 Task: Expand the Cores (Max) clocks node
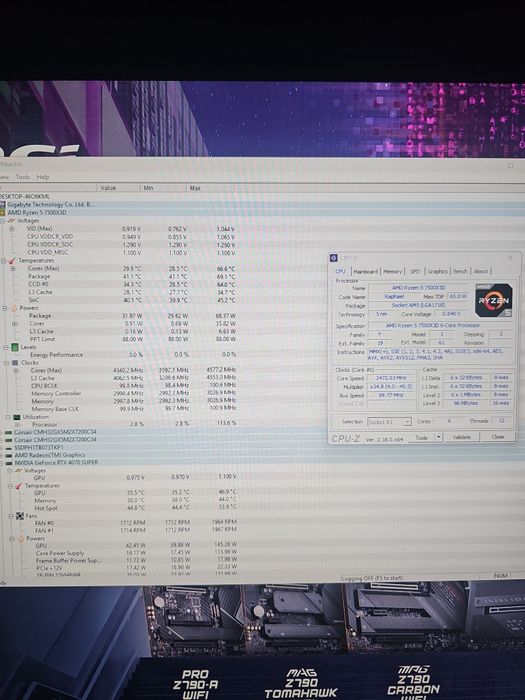16,371
